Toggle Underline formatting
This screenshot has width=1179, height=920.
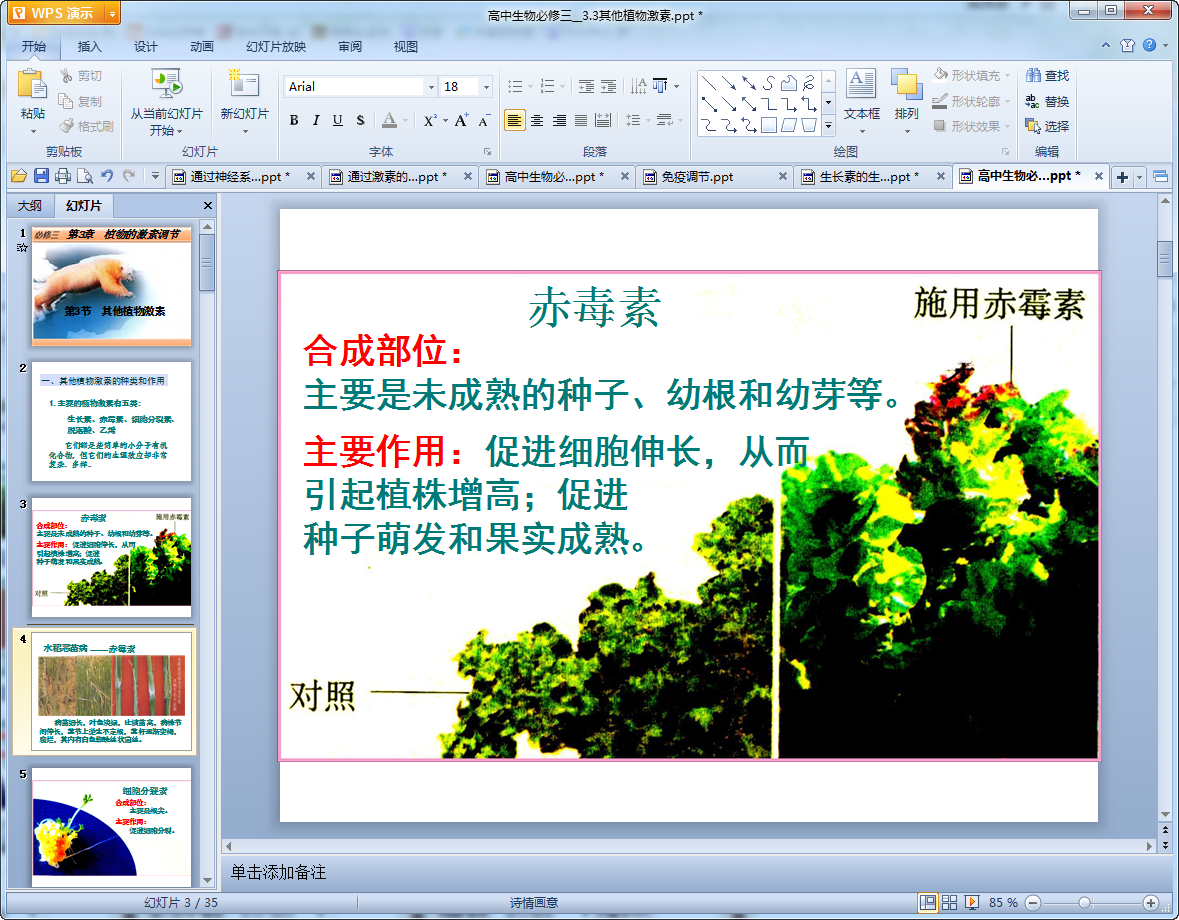[338, 120]
